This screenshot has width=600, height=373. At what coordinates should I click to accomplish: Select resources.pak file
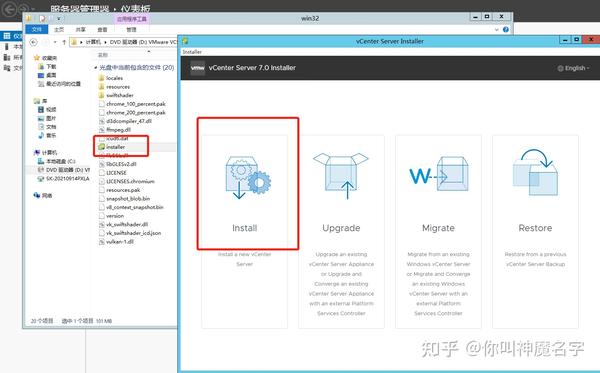[x=119, y=190]
